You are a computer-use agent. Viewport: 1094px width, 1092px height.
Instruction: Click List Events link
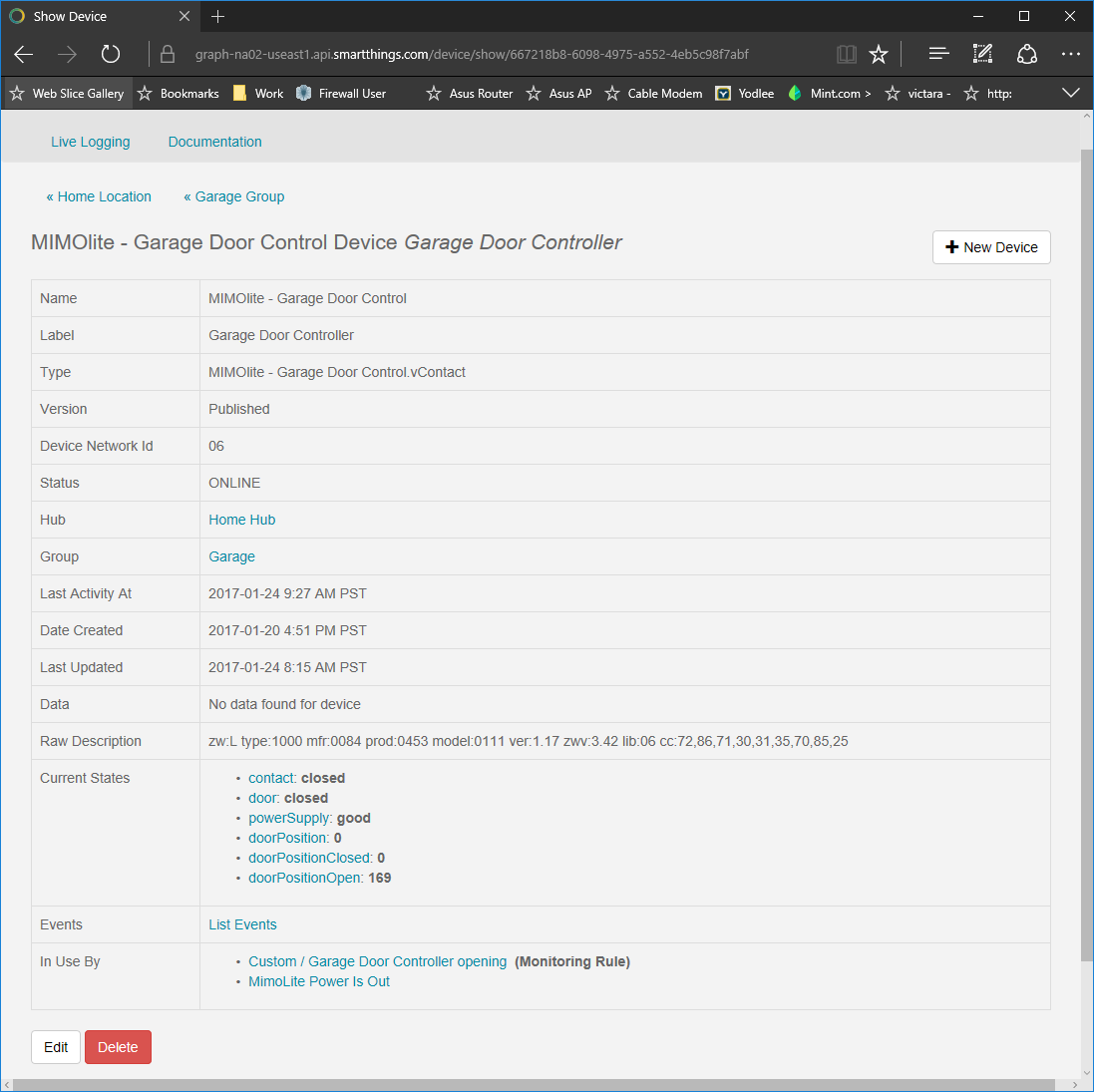242,924
